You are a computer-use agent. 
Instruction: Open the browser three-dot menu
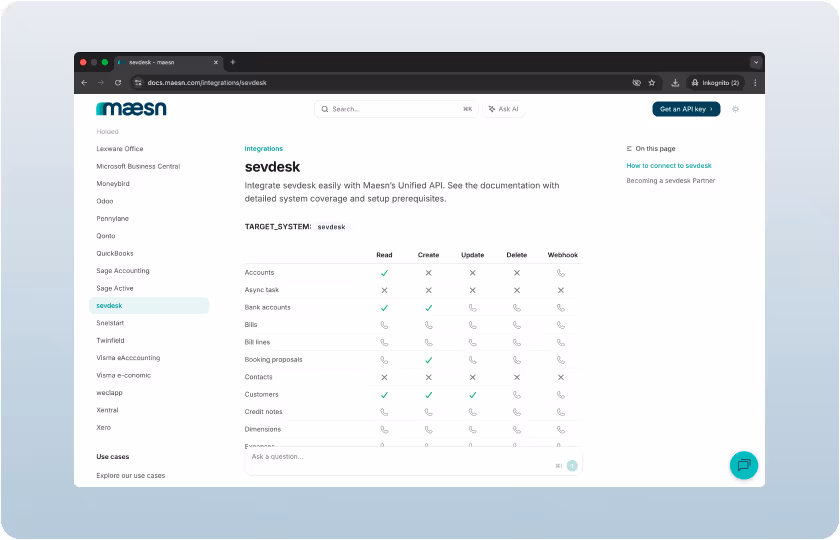pyautogui.click(x=755, y=82)
